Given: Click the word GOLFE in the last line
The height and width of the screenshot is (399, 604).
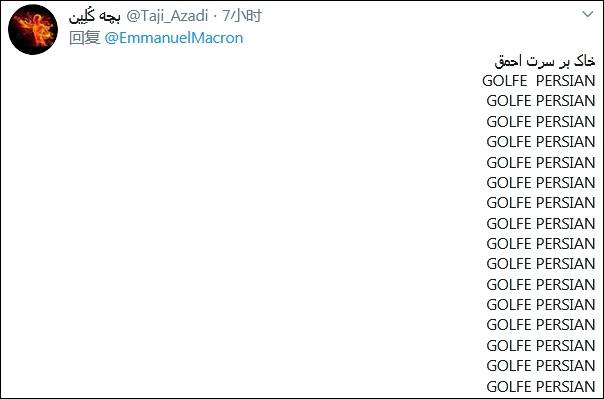Looking at the screenshot, I should 509,386.
